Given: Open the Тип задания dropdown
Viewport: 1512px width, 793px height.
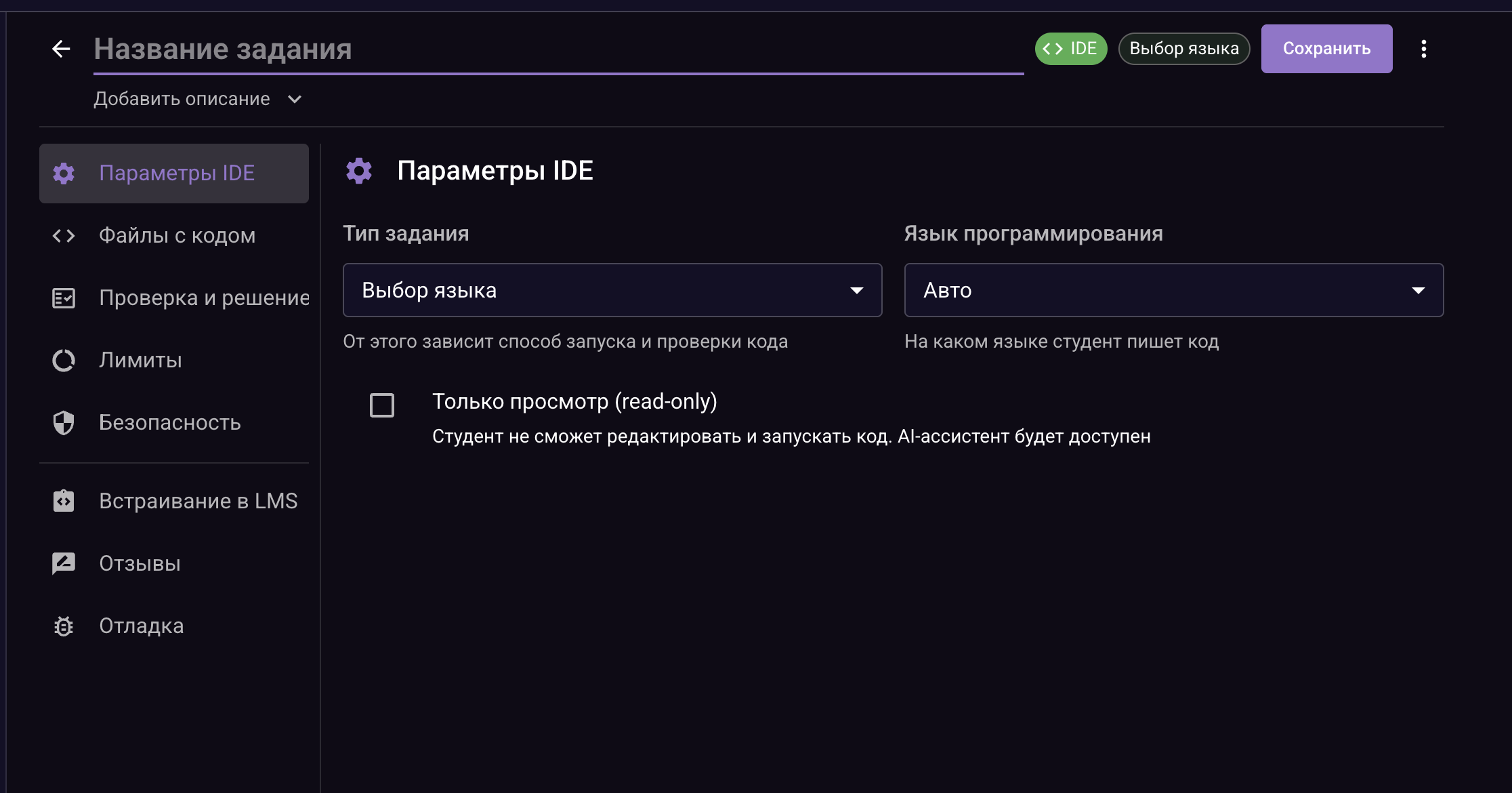Looking at the screenshot, I should 612,290.
